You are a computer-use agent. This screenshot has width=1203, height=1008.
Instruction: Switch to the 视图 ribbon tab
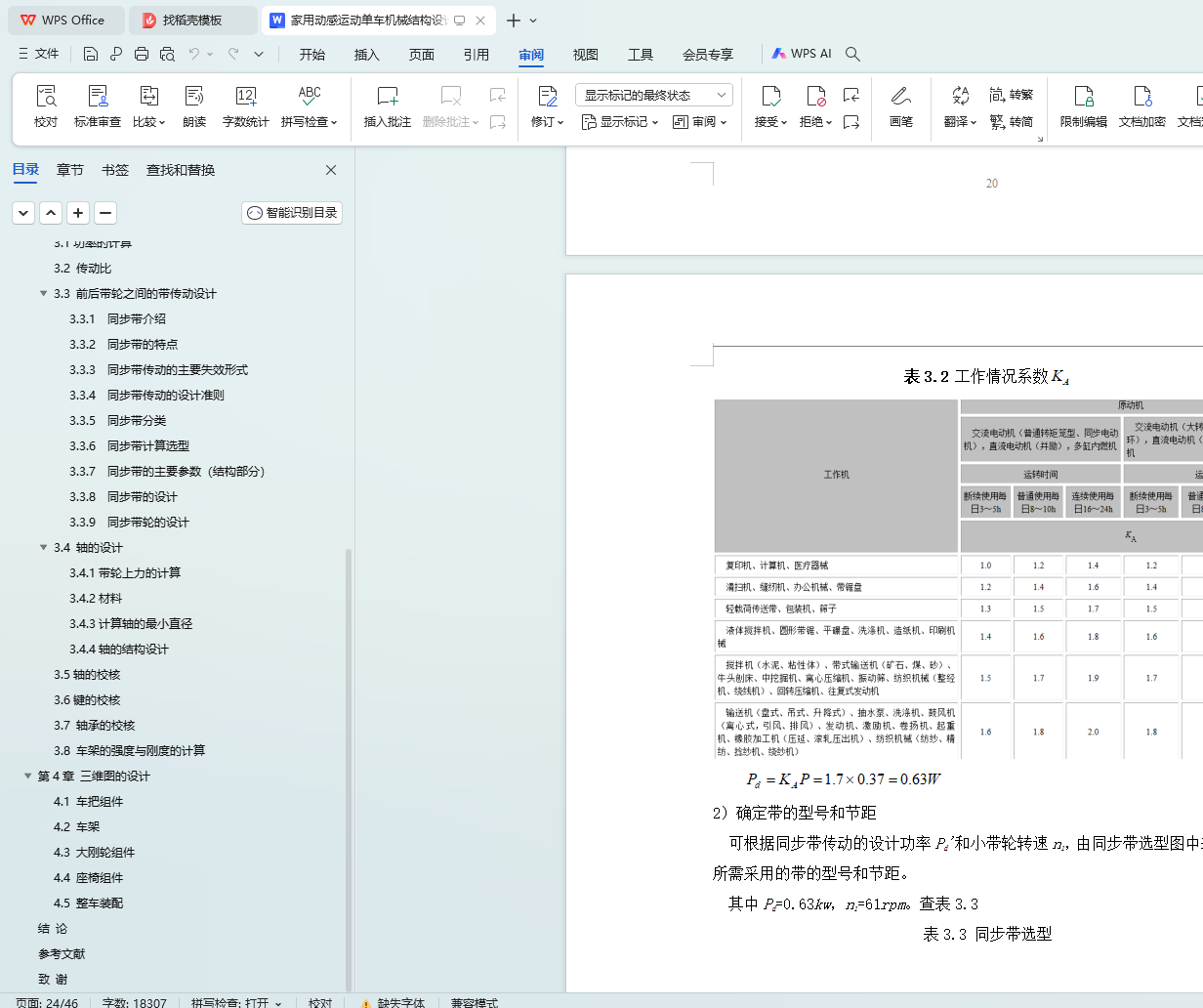(x=586, y=54)
